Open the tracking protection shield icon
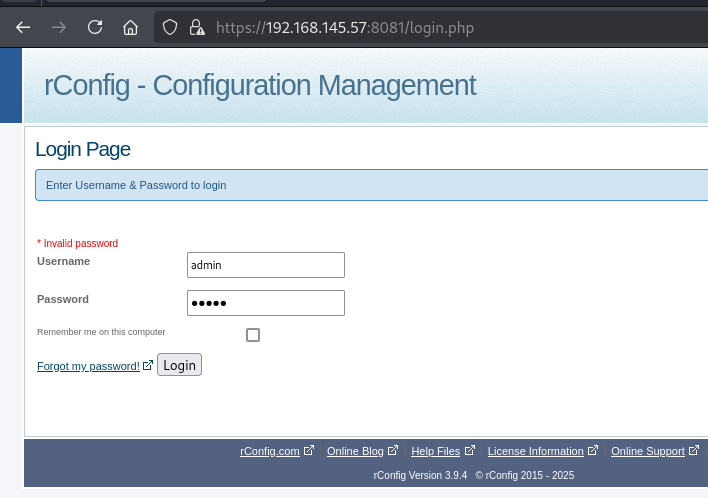 170,28
